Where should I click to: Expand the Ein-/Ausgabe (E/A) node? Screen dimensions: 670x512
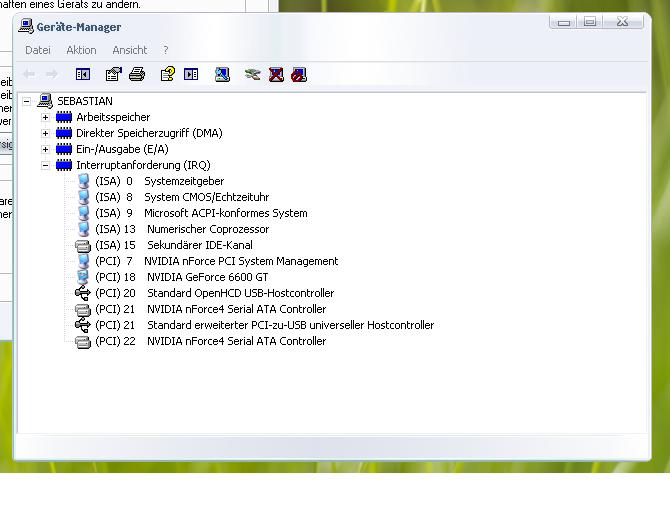tap(45, 149)
